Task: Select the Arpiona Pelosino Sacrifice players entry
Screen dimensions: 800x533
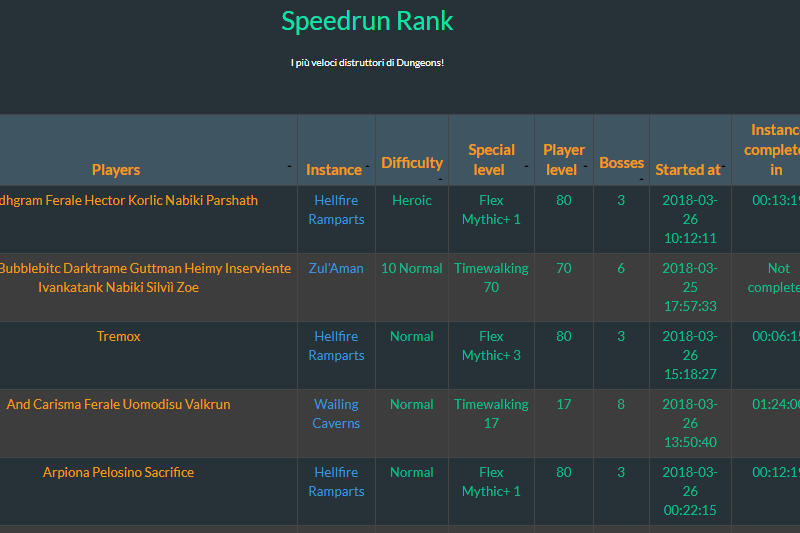Action: pos(118,472)
